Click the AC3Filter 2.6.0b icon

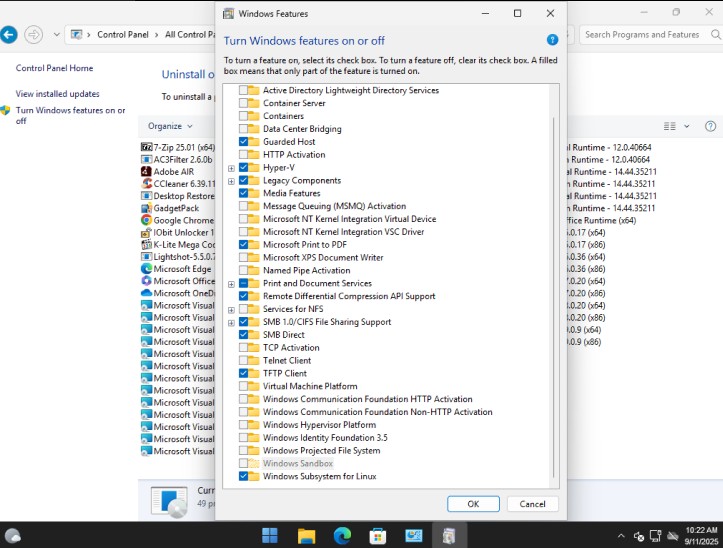tap(146, 159)
